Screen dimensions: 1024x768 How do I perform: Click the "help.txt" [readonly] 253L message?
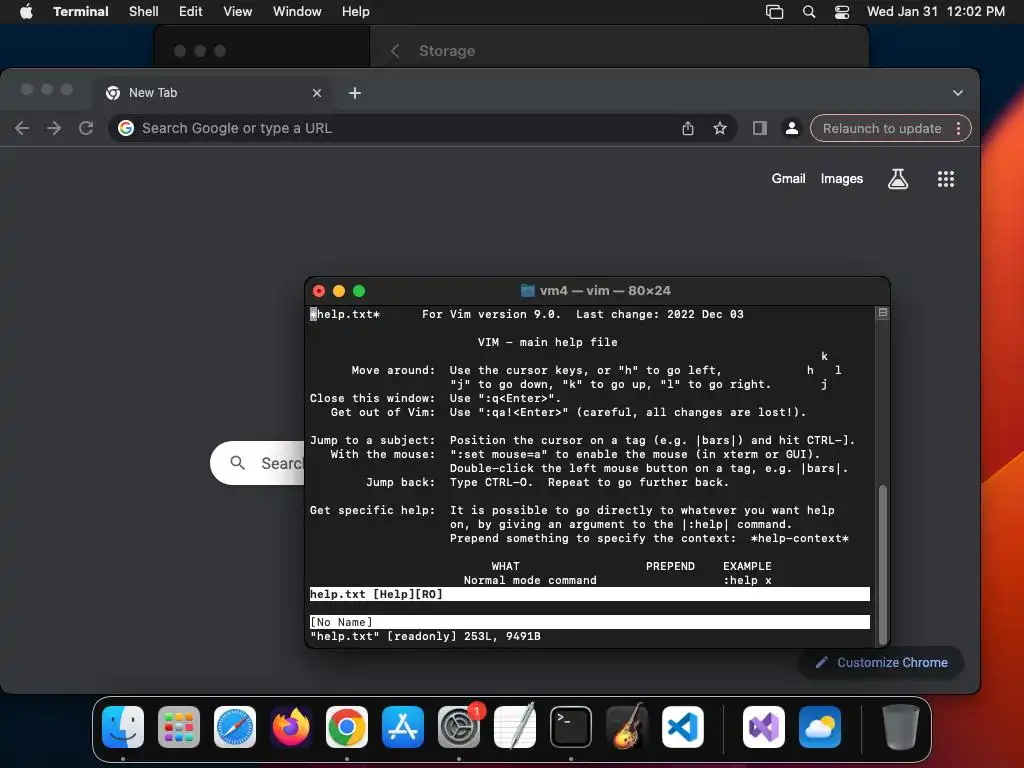[425, 636]
